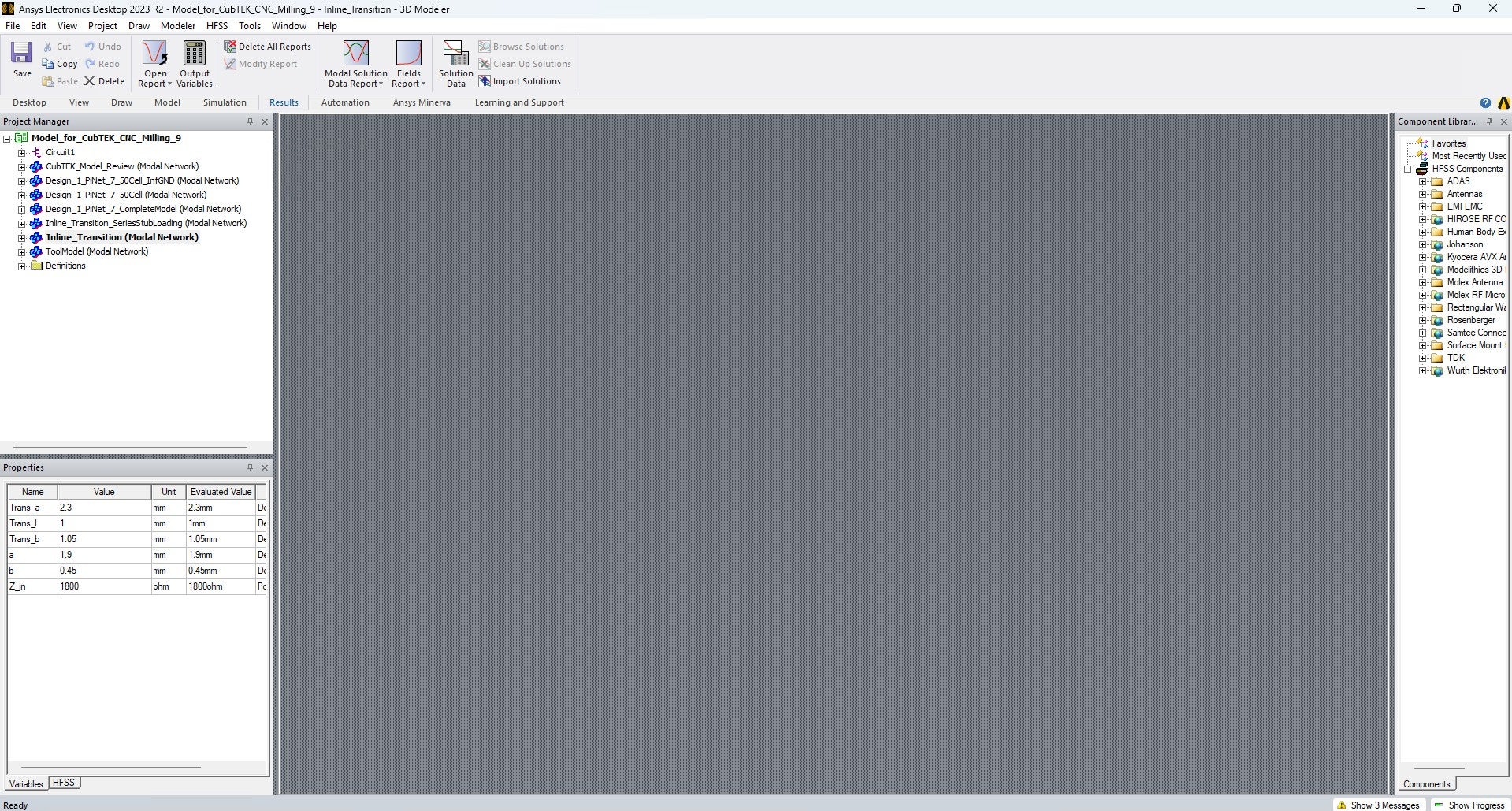Open the Components tab at panel bottom
Viewport: 1512px width, 811px height.
(x=1426, y=784)
